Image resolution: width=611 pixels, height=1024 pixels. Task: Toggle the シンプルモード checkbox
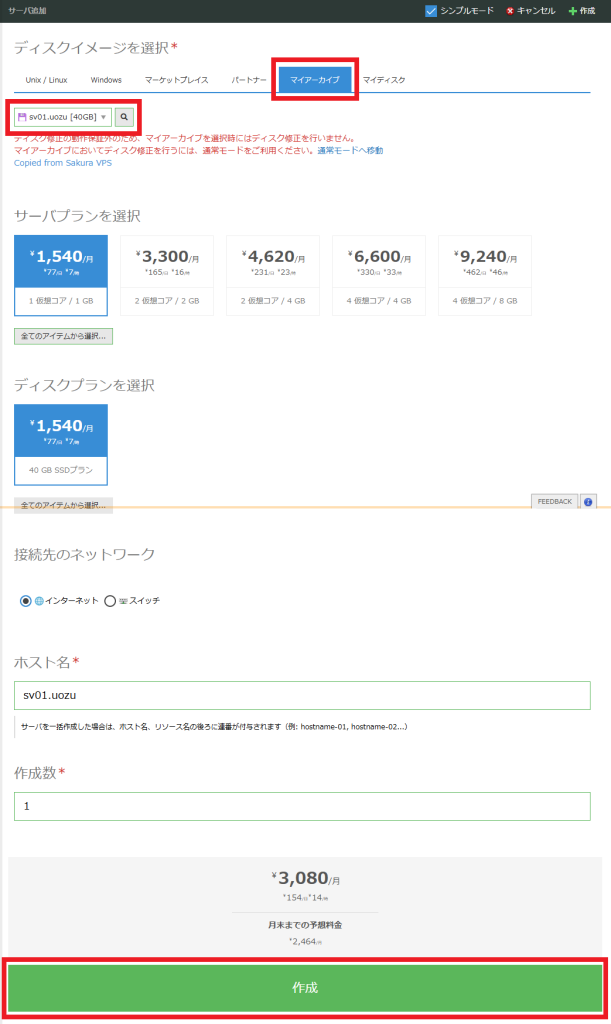click(x=431, y=11)
